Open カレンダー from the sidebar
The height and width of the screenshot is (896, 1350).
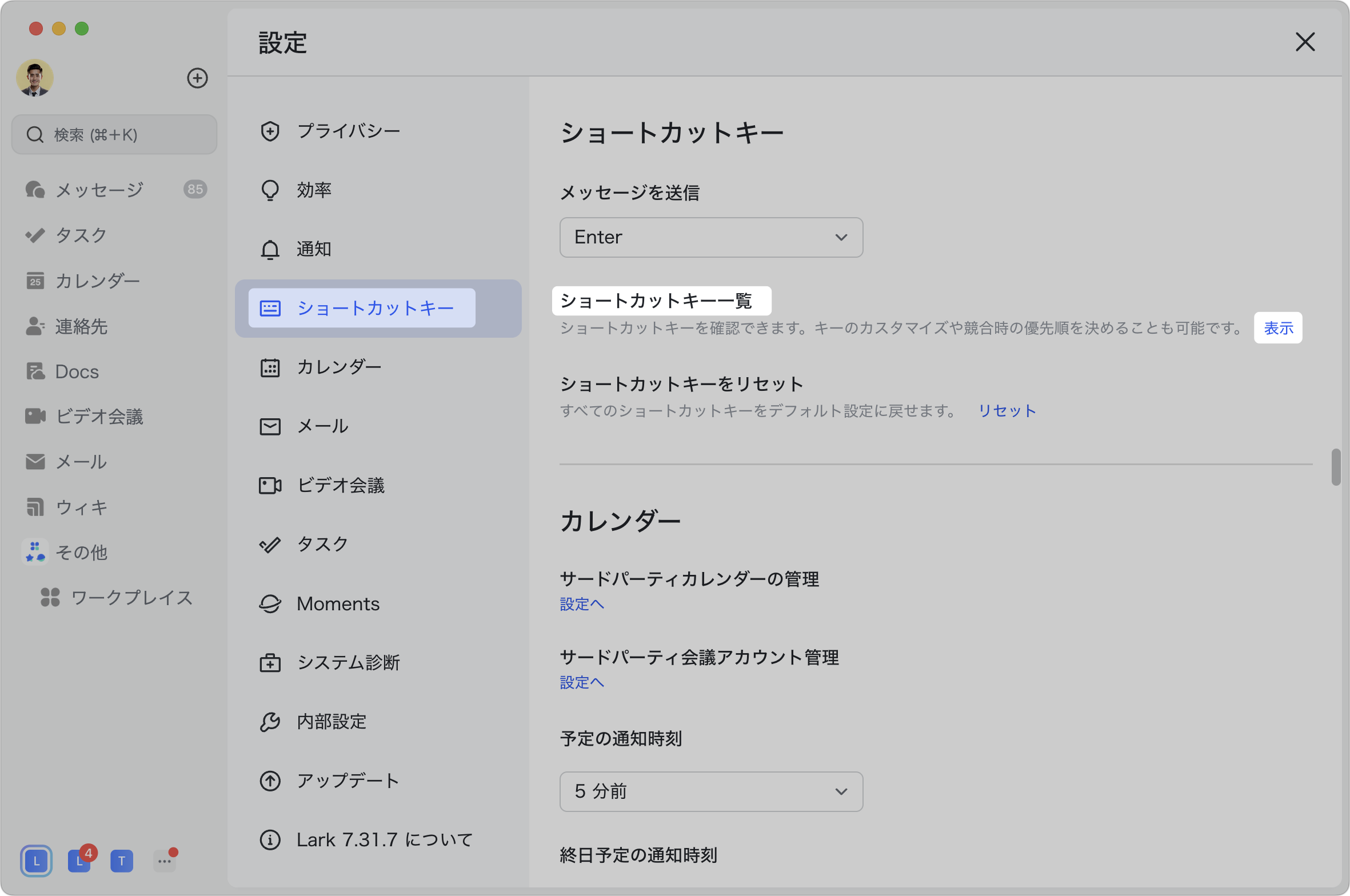[97, 281]
